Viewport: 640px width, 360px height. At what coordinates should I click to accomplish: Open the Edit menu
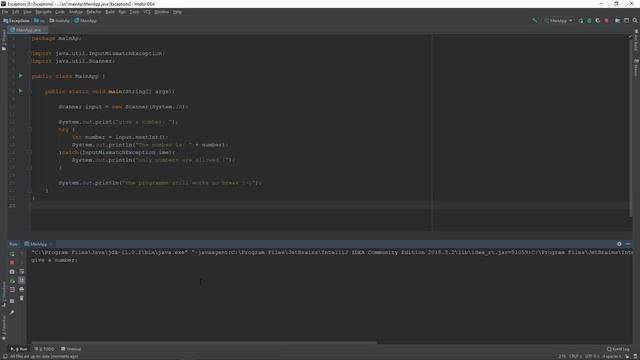(16, 12)
